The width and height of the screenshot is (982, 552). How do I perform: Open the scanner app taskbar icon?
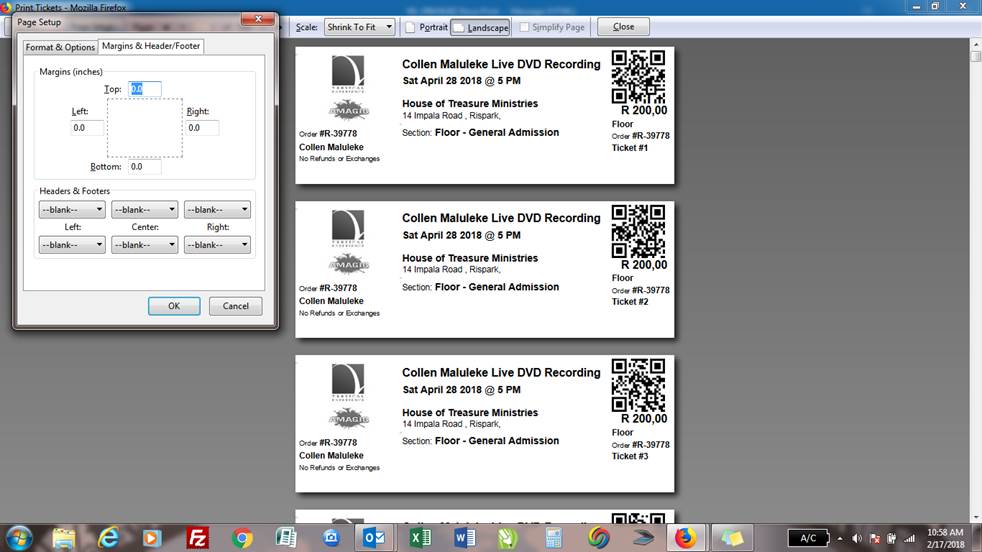coord(643,538)
